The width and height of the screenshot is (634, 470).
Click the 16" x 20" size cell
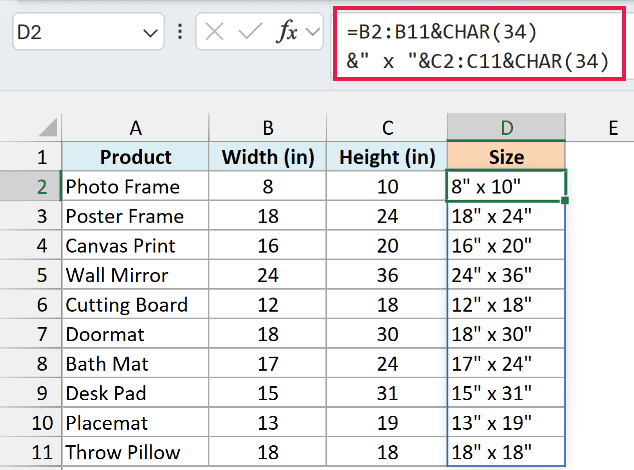point(506,245)
